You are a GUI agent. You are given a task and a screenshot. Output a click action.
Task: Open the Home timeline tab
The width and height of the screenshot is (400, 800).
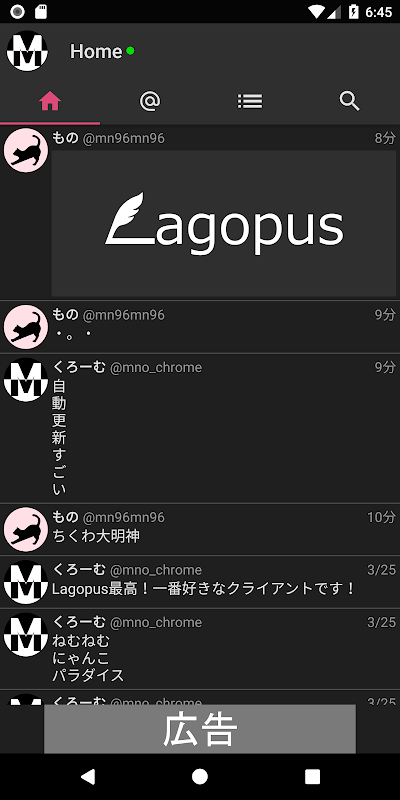pos(50,102)
